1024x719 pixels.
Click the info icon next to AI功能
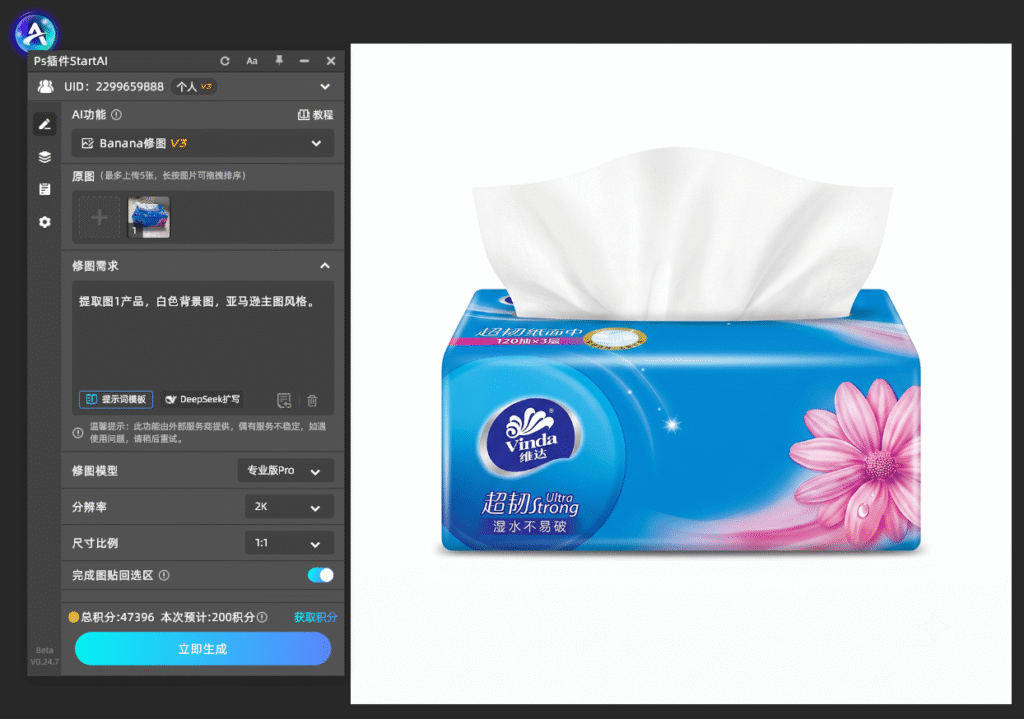[117, 114]
